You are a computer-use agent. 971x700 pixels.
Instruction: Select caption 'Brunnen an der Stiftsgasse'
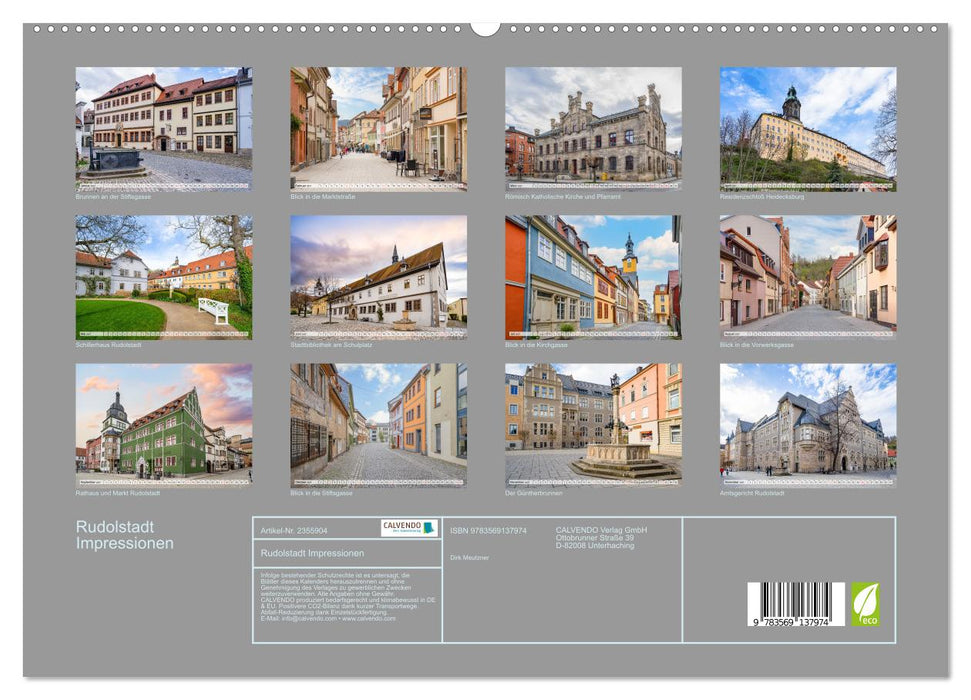[x=113, y=197]
